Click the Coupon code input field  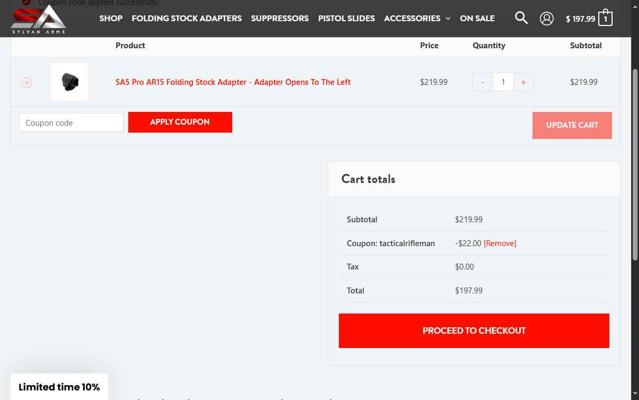click(71, 123)
